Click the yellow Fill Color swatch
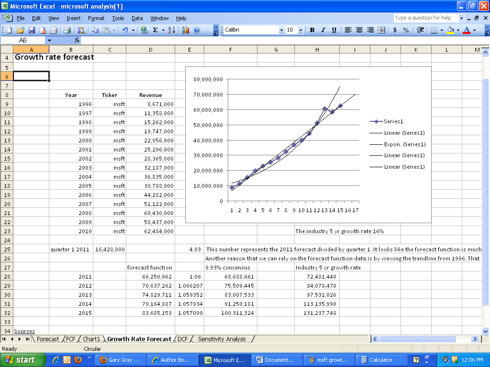Screen dimensions: 490x367 tap(451, 30)
